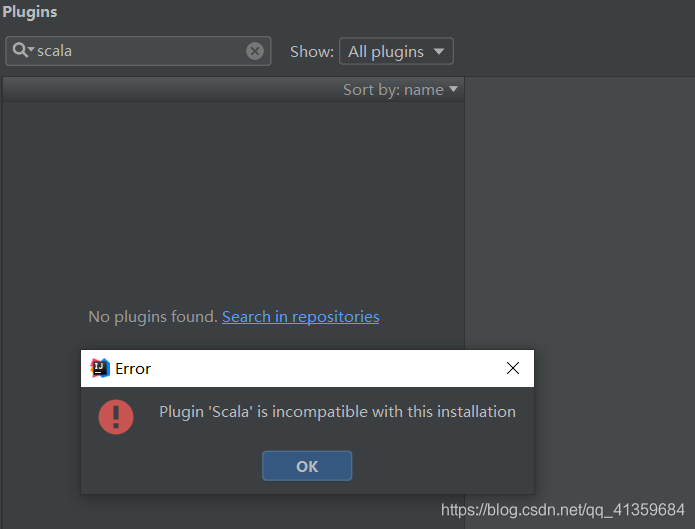Click the incompatible plugin error message
The width and height of the screenshot is (695, 529).
click(x=337, y=412)
